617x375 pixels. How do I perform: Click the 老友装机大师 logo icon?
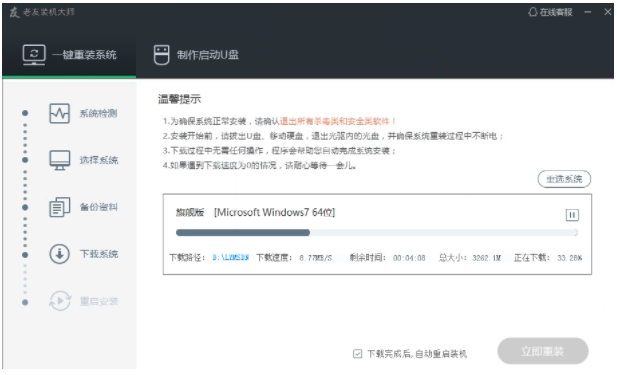14,12
